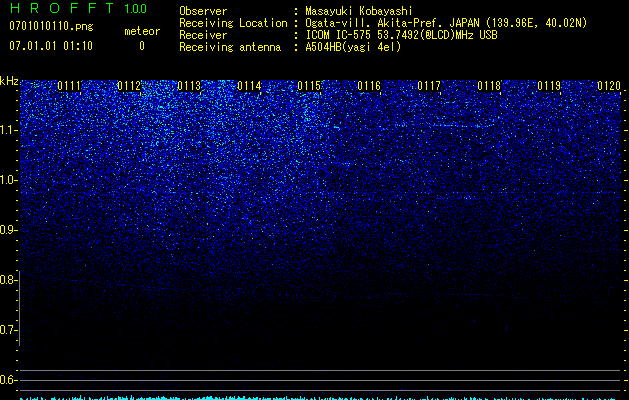Click the meteor count label

(x=142, y=31)
